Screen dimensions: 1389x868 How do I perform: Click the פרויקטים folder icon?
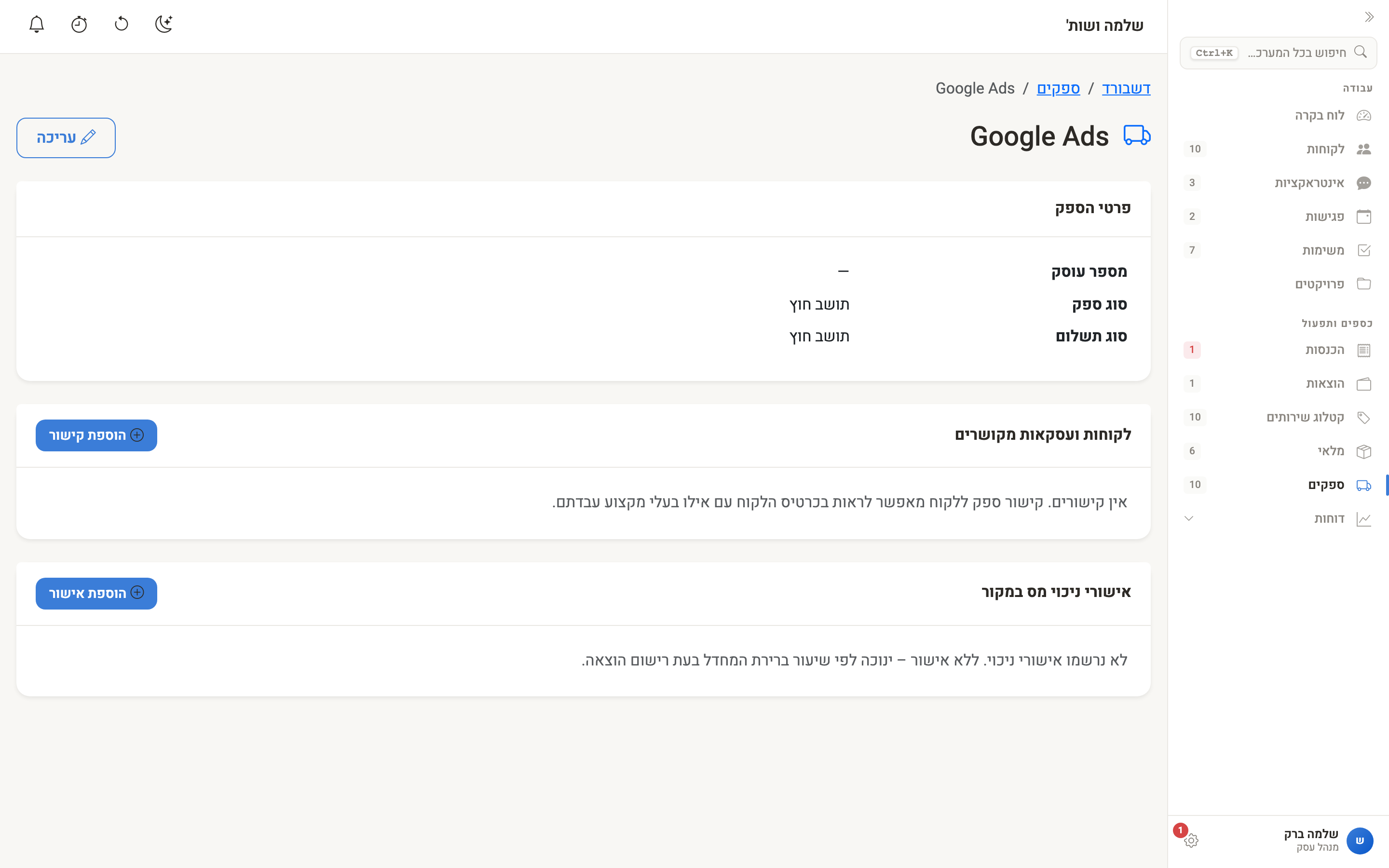click(x=1364, y=284)
